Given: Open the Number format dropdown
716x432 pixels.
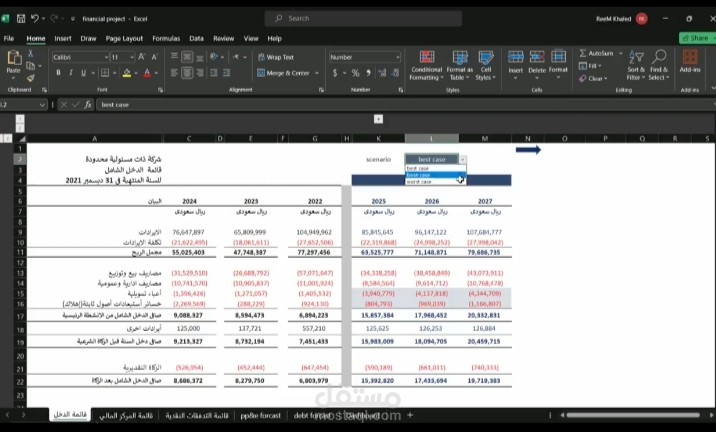Looking at the screenshot, I should point(398,57).
